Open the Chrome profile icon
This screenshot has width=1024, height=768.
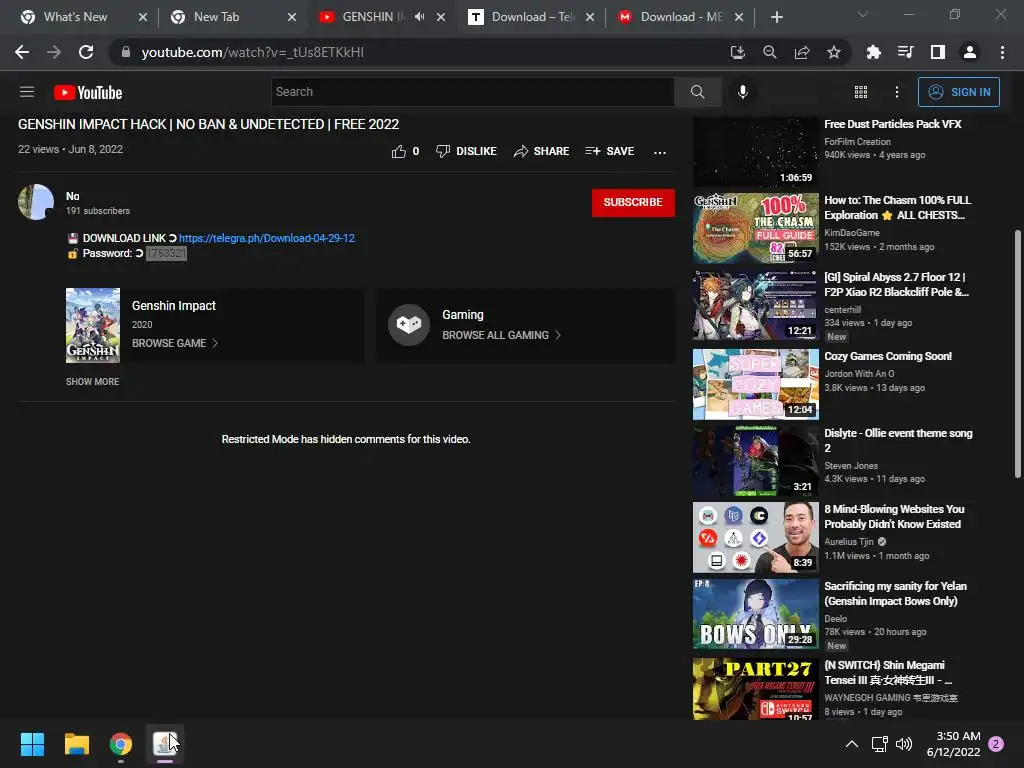969,52
